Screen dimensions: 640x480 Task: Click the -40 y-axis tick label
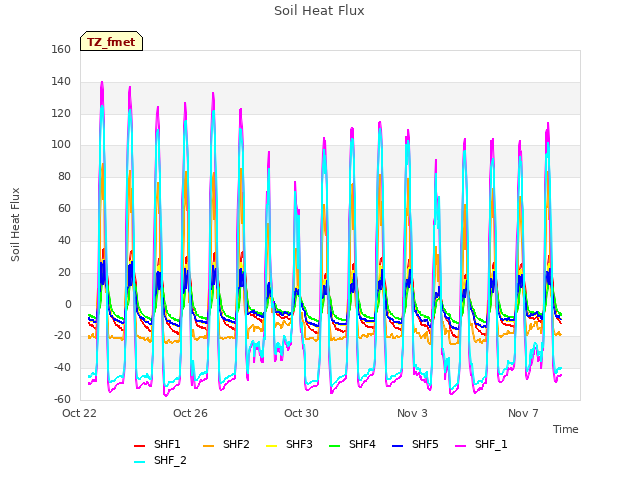pyautogui.click(x=62, y=367)
